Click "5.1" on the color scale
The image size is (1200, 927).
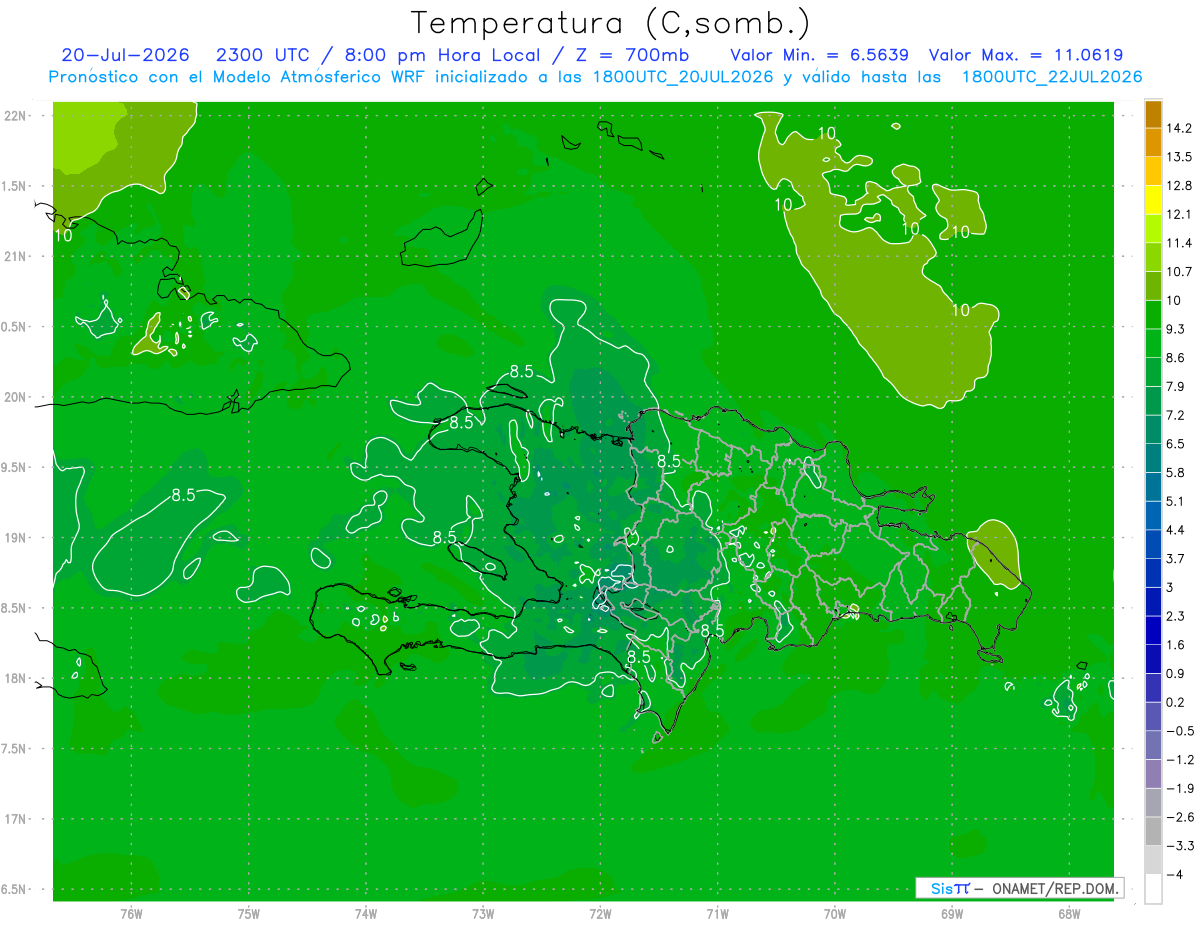point(1176,501)
